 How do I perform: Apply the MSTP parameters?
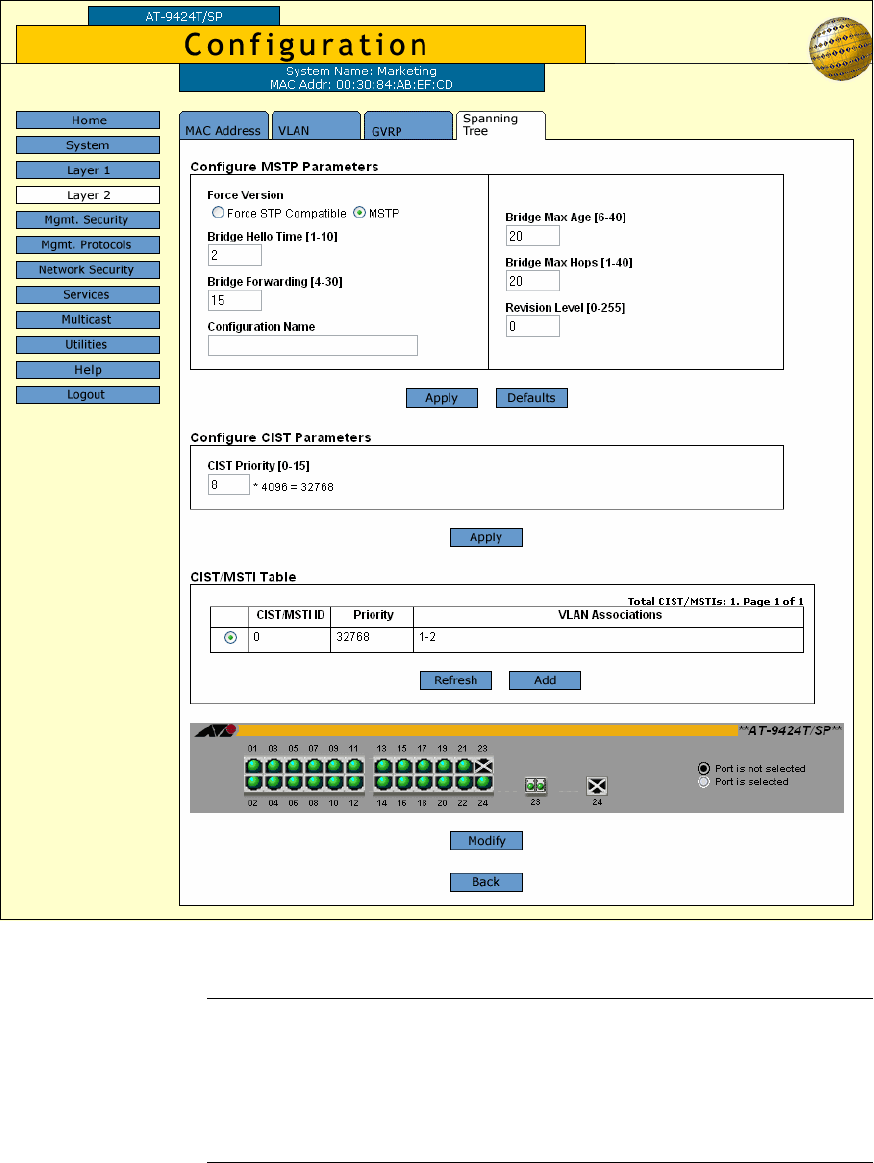coord(442,398)
